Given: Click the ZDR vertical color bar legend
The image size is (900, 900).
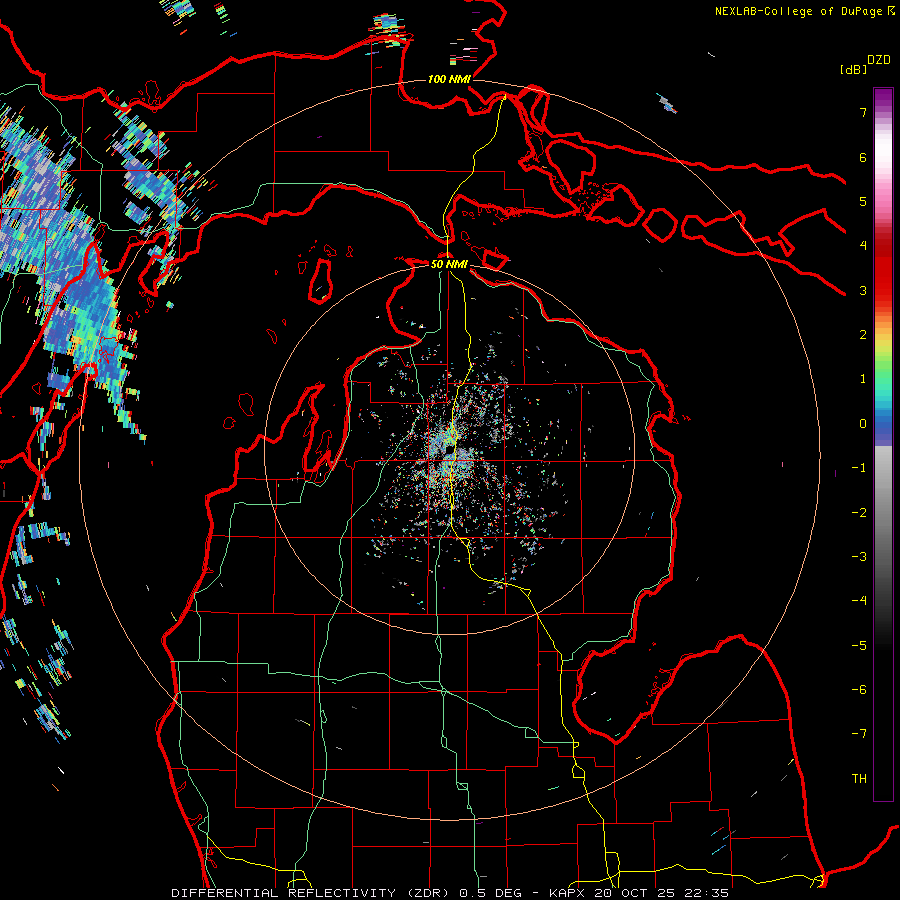Looking at the screenshot, I should click(883, 444).
